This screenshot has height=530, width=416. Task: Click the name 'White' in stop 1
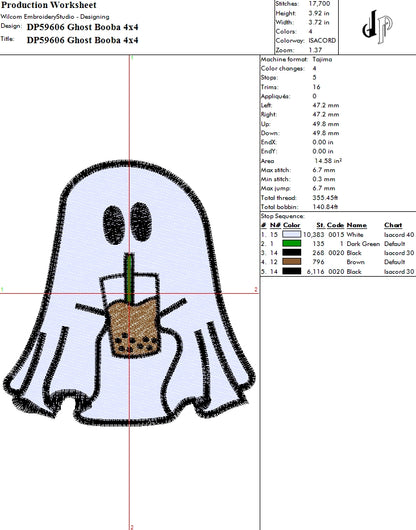355,234
